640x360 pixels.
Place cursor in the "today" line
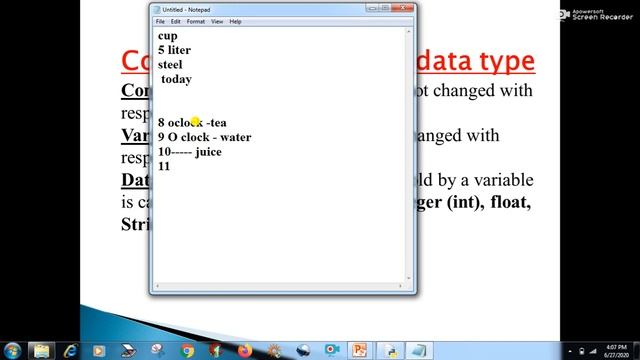point(176,79)
